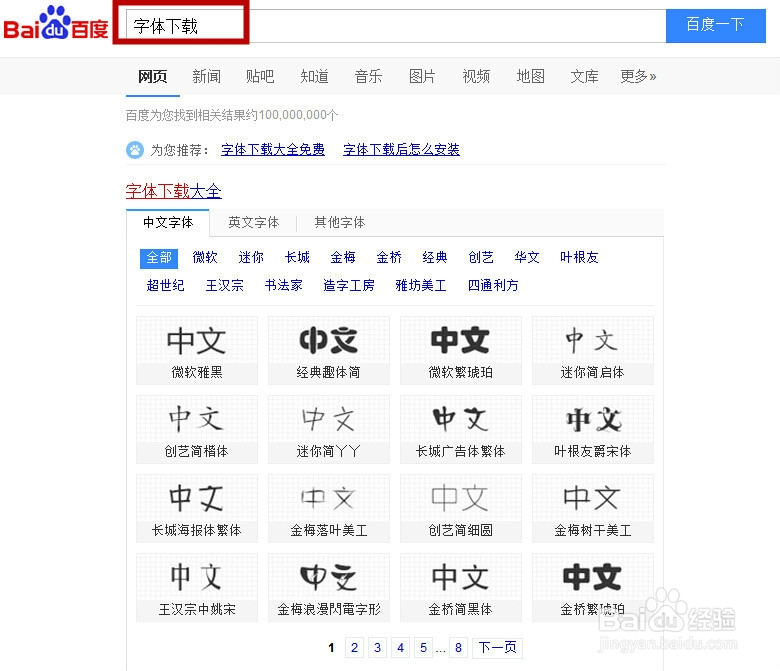Filter fonts by 造字工房
This screenshot has height=671, width=780.
click(x=349, y=286)
